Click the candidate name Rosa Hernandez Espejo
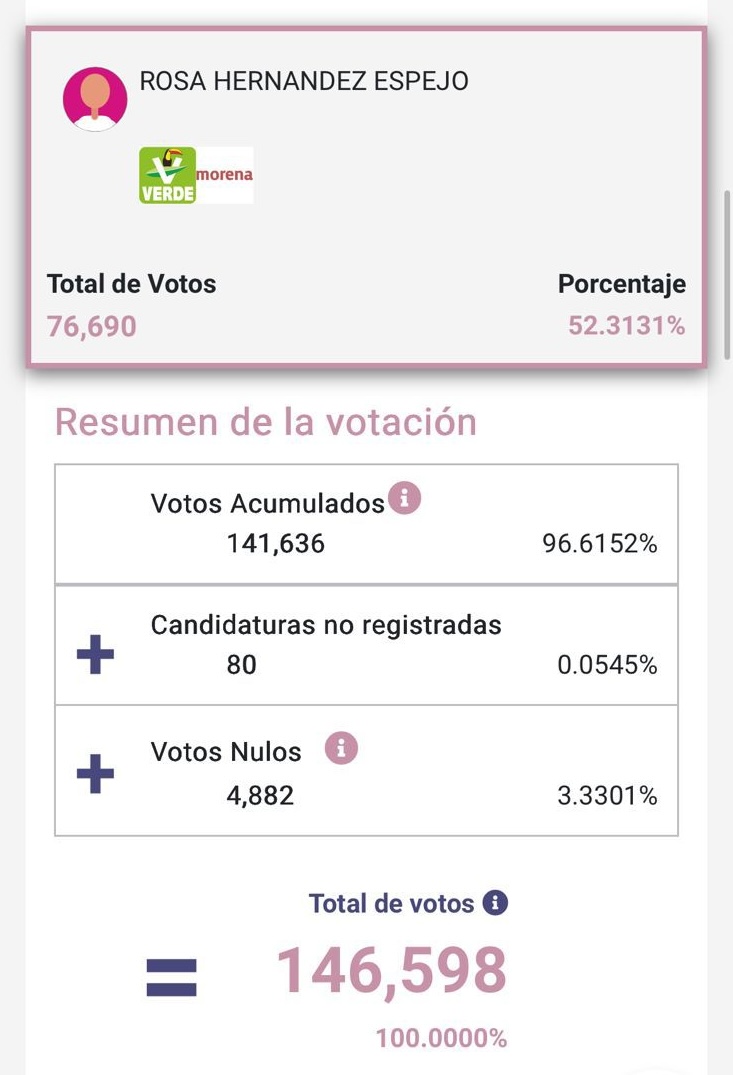This screenshot has width=733, height=1075. tap(304, 82)
